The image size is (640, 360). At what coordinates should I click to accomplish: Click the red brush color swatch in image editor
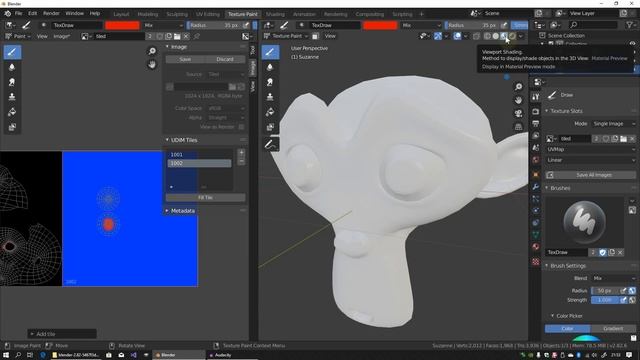pyautogui.click(x=122, y=25)
